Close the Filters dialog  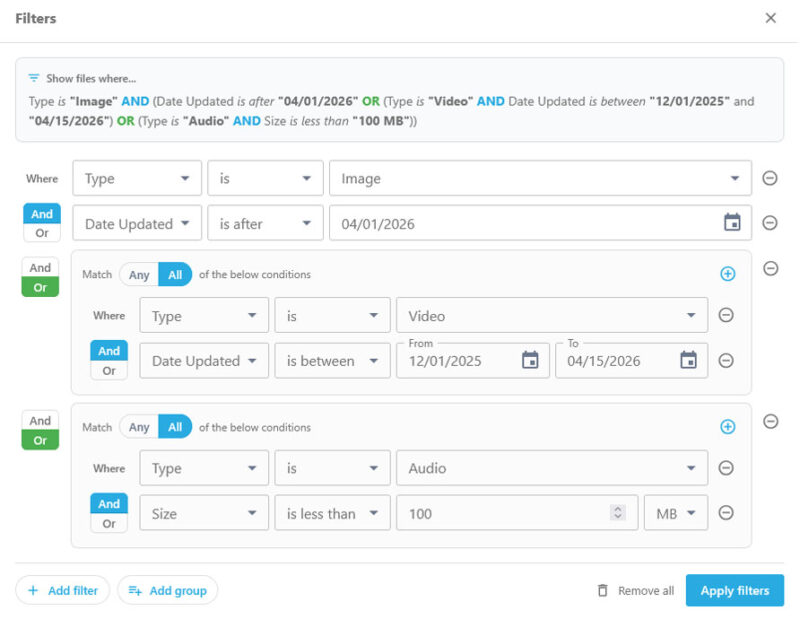770,18
